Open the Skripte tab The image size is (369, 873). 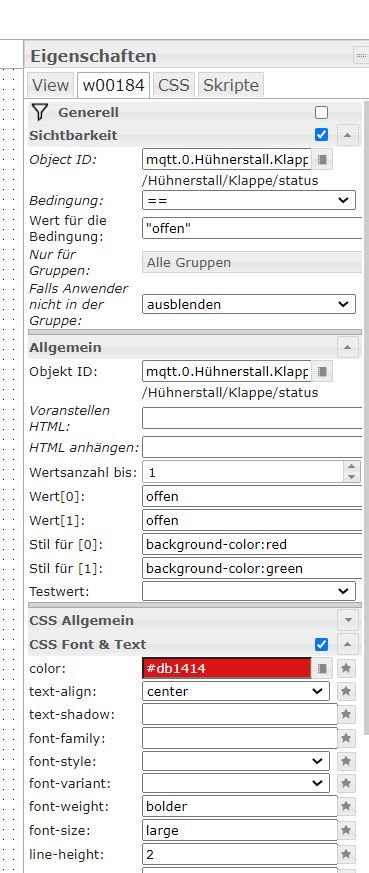pyautogui.click(x=230, y=85)
